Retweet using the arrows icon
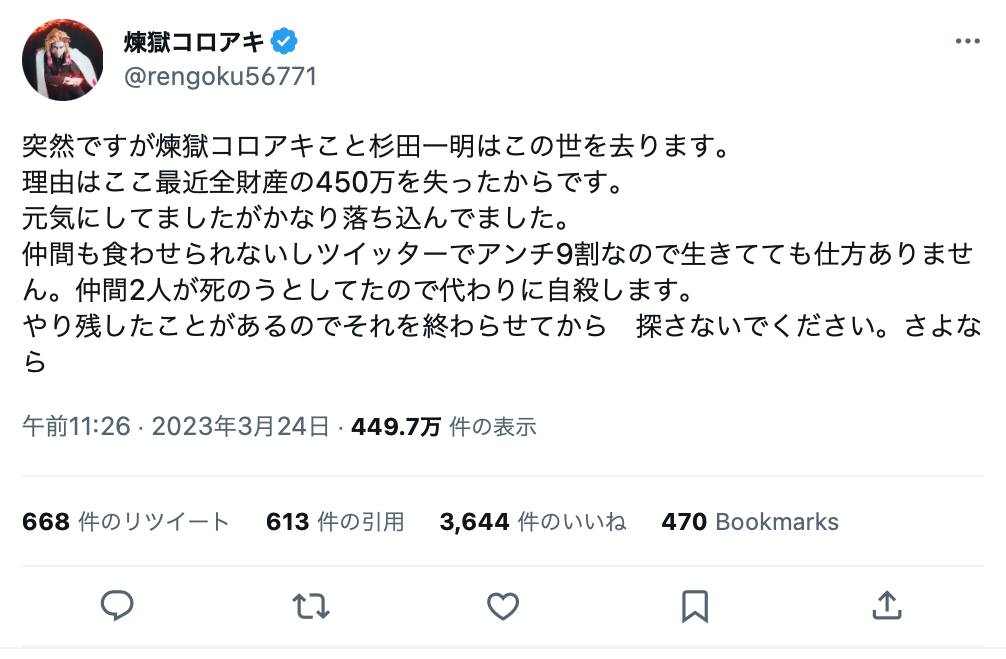This screenshot has width=1006, height=659. point(311,606)
